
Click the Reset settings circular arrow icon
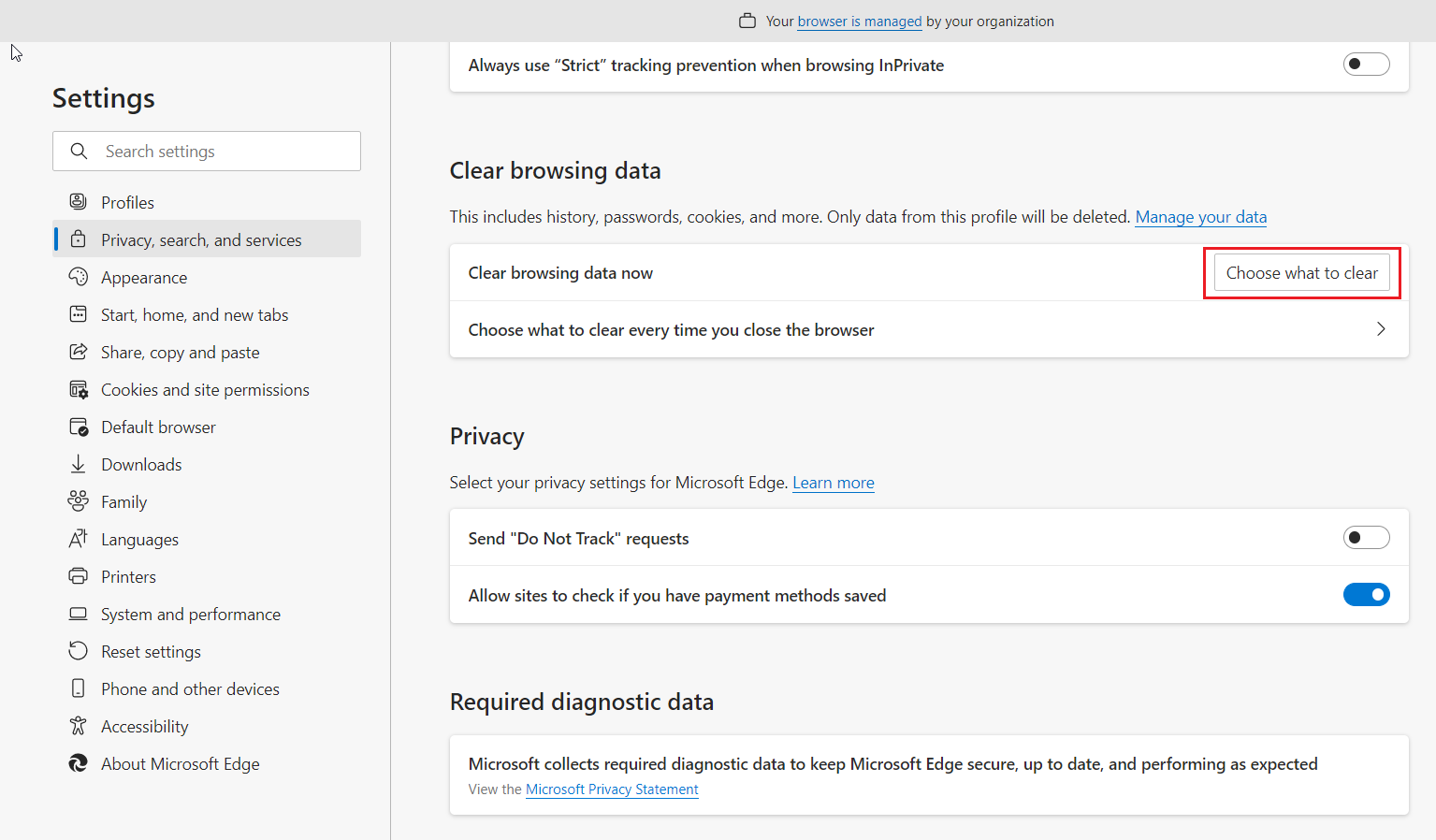point(79,651)
